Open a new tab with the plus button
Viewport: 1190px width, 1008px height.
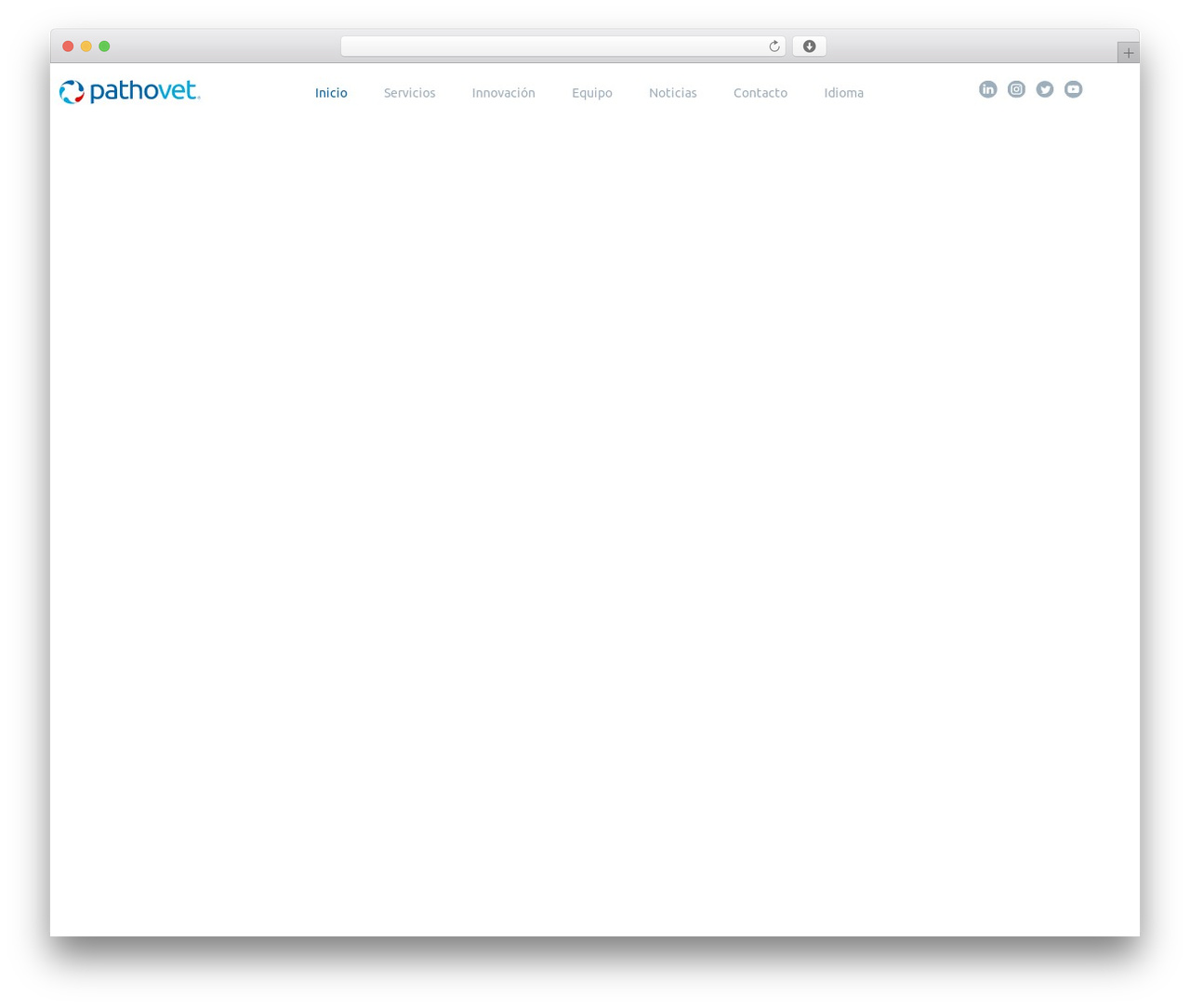[x=1128, y=53]
